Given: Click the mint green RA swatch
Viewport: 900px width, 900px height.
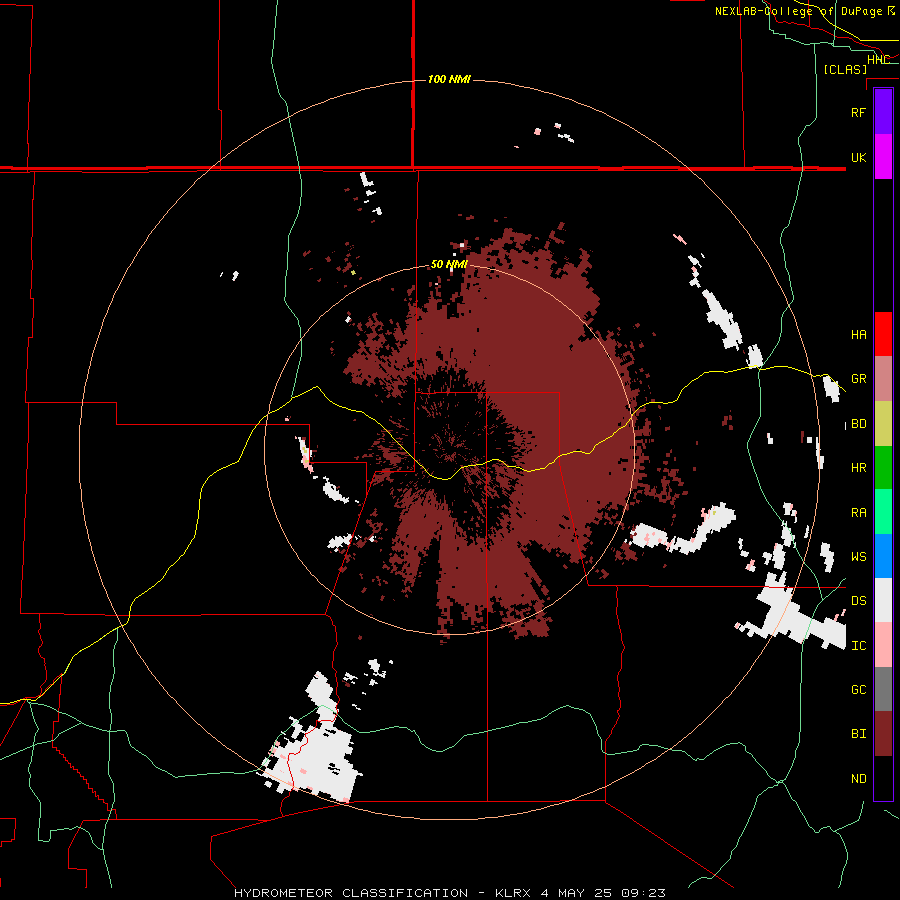Looking at the screenshot, I should [883, 512].
